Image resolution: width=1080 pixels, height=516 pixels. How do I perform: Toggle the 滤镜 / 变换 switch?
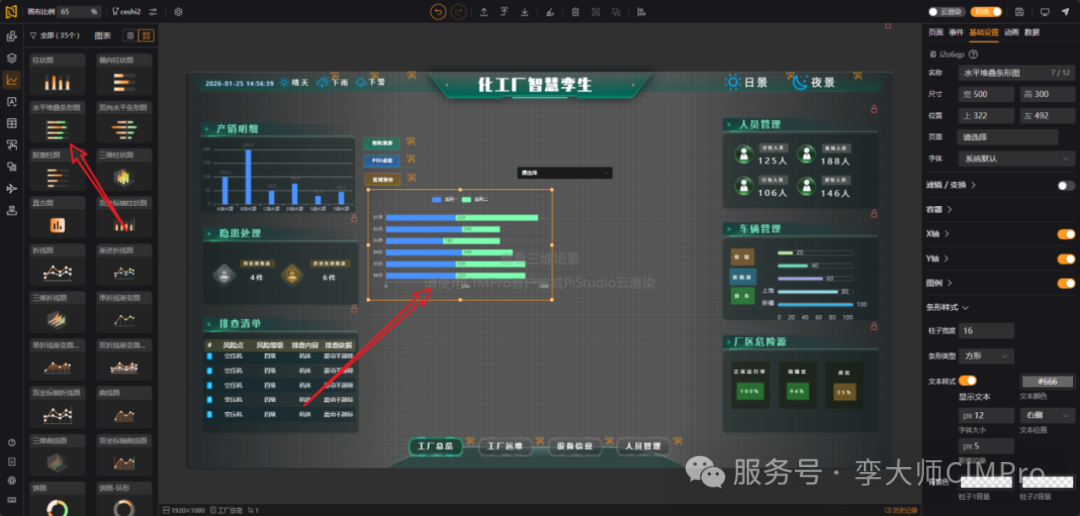pos(1066,185)
